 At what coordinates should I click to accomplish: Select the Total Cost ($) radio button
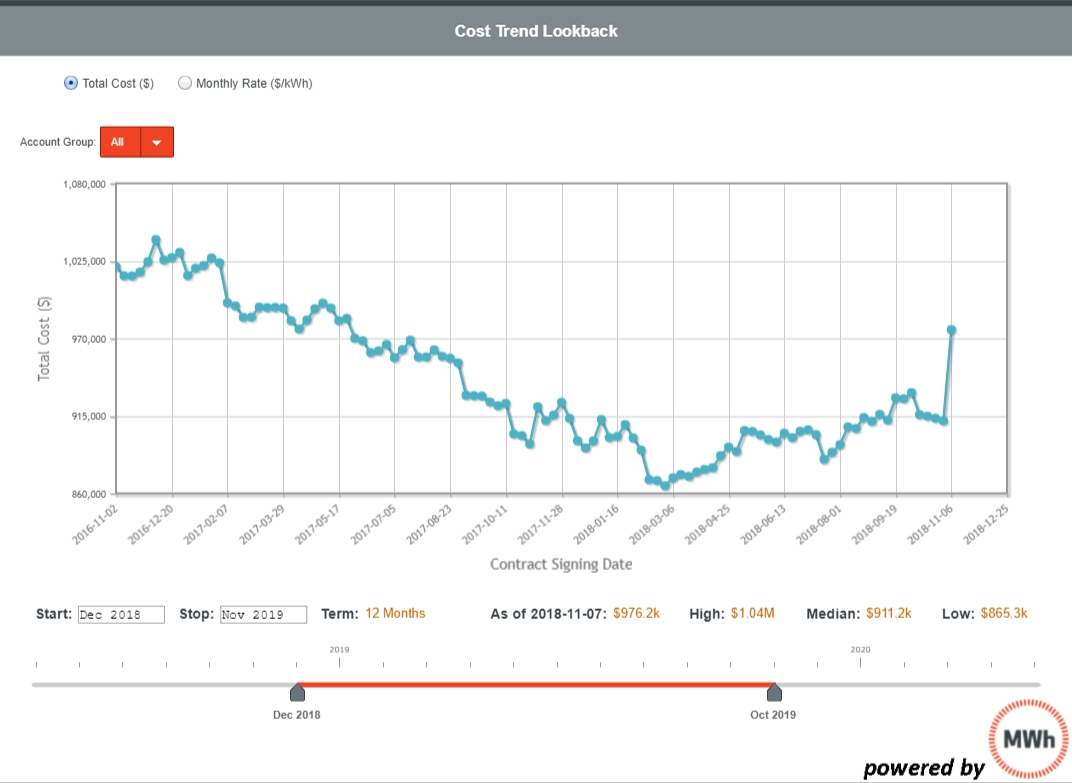point(70,83)
